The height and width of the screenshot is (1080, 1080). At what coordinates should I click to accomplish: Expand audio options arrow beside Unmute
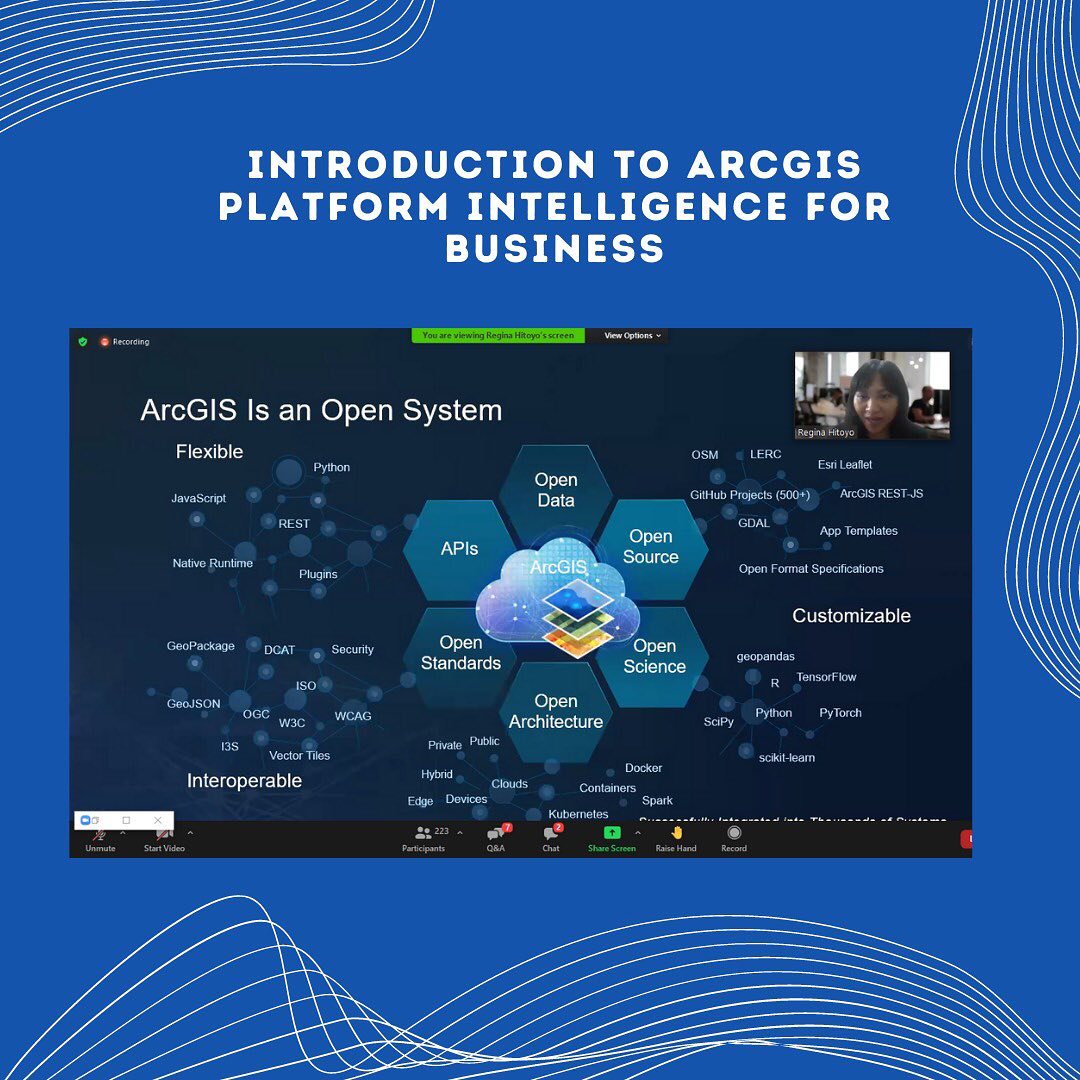(x=123, y=832)
